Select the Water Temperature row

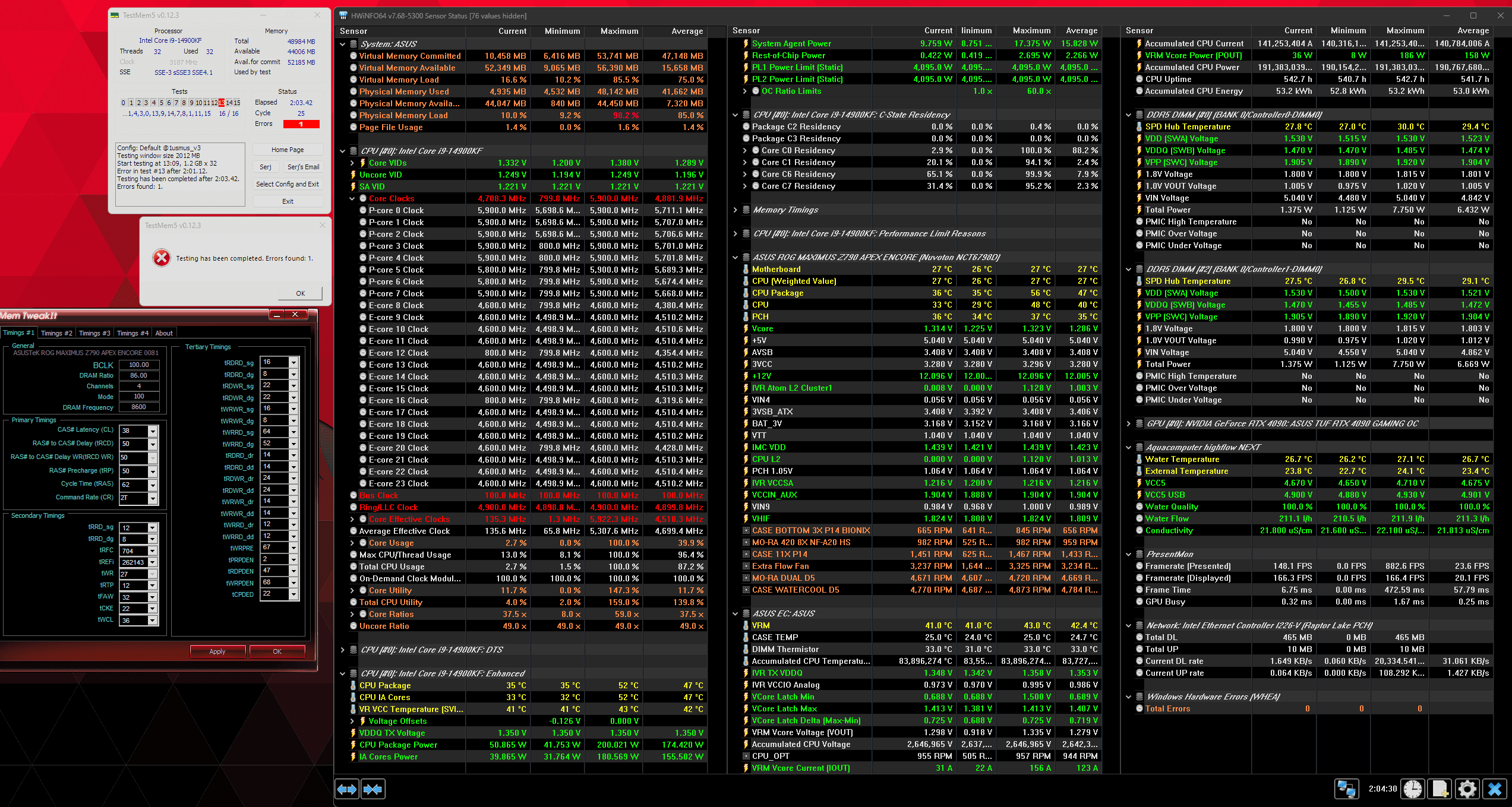pyautogui.click(x=1306, y=459)
